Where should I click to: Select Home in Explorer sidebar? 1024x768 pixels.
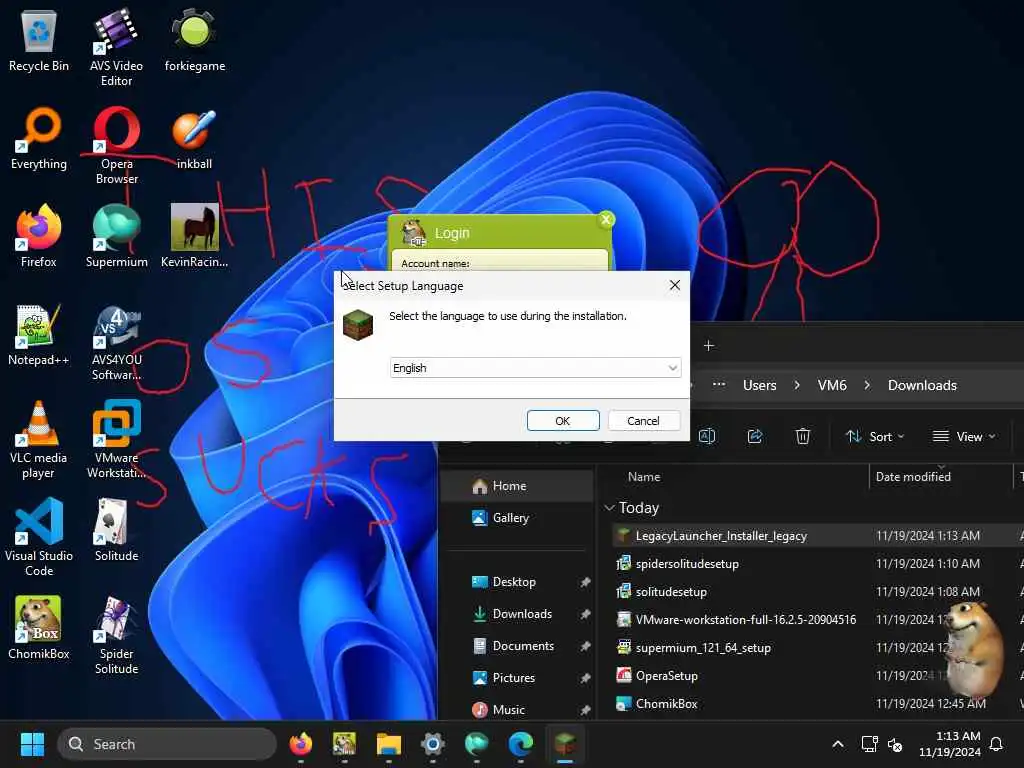coord(517,486)
